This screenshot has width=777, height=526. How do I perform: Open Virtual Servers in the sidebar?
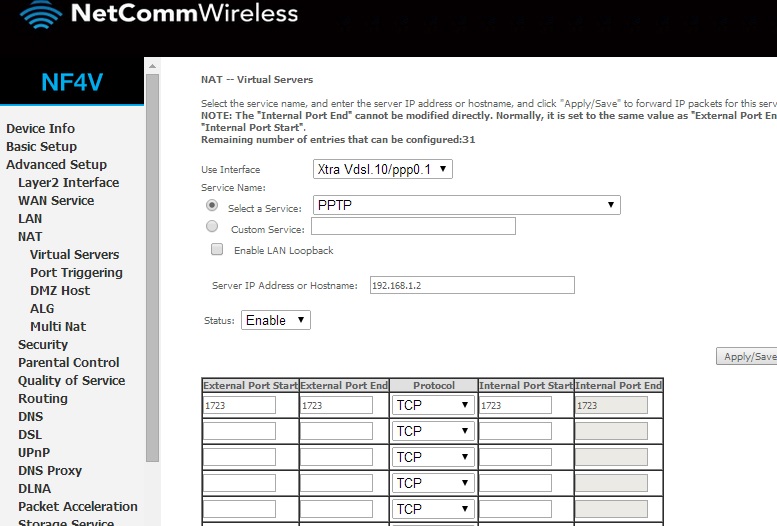pos(74,254)
